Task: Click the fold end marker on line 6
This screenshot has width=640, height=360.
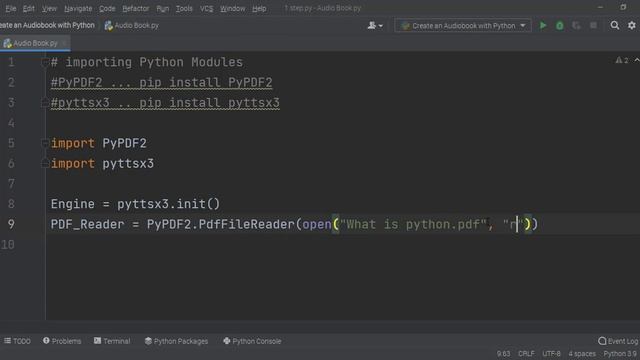Action: point(45,163)
